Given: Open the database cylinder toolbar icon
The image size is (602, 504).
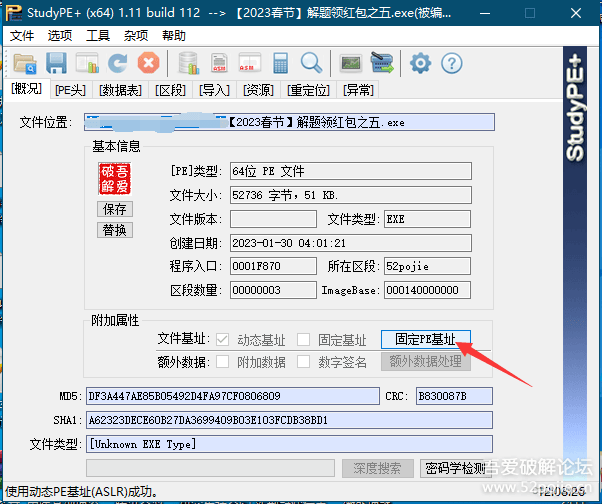Looking at the screenshot, I should click(189, 63).
